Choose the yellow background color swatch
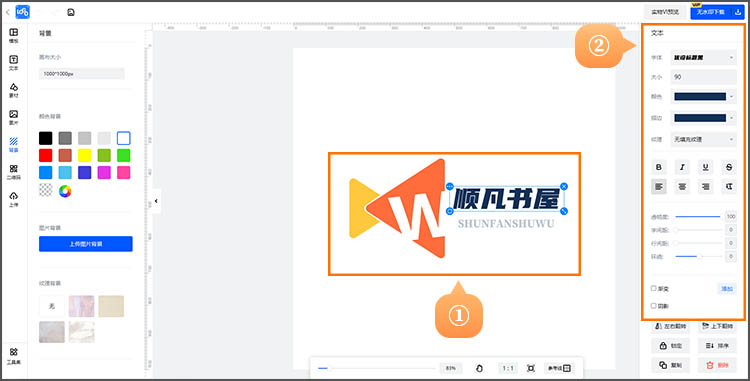 tap(85, 155)
